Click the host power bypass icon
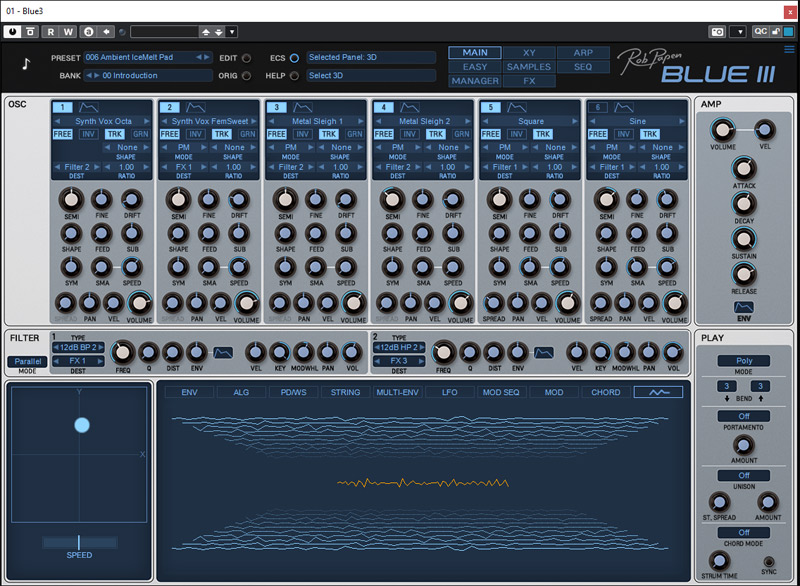The height and width of the screenshot is (586, 800). (x=12, y=32)
